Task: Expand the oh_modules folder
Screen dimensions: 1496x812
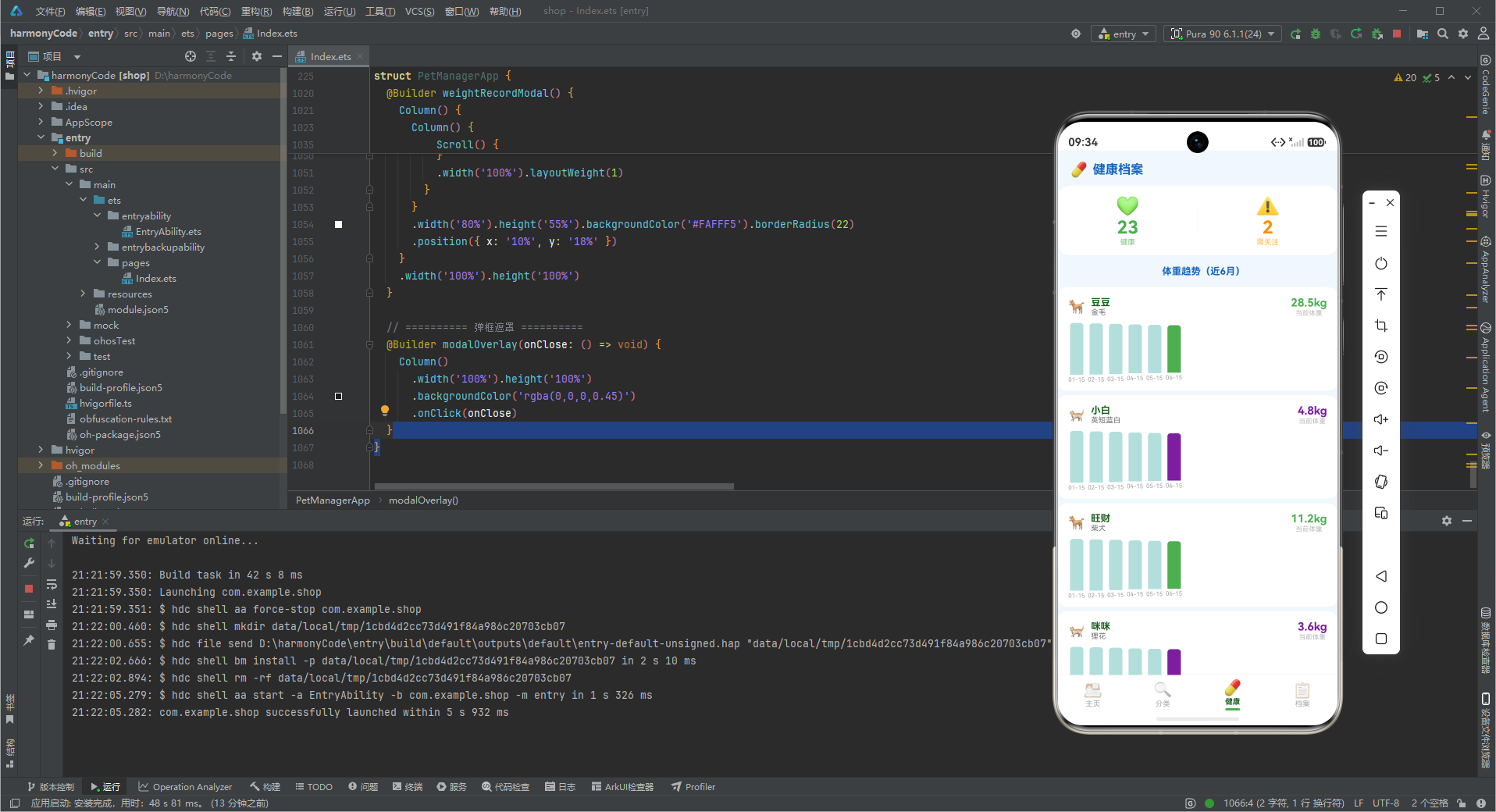Action: [x=41, y=465]
